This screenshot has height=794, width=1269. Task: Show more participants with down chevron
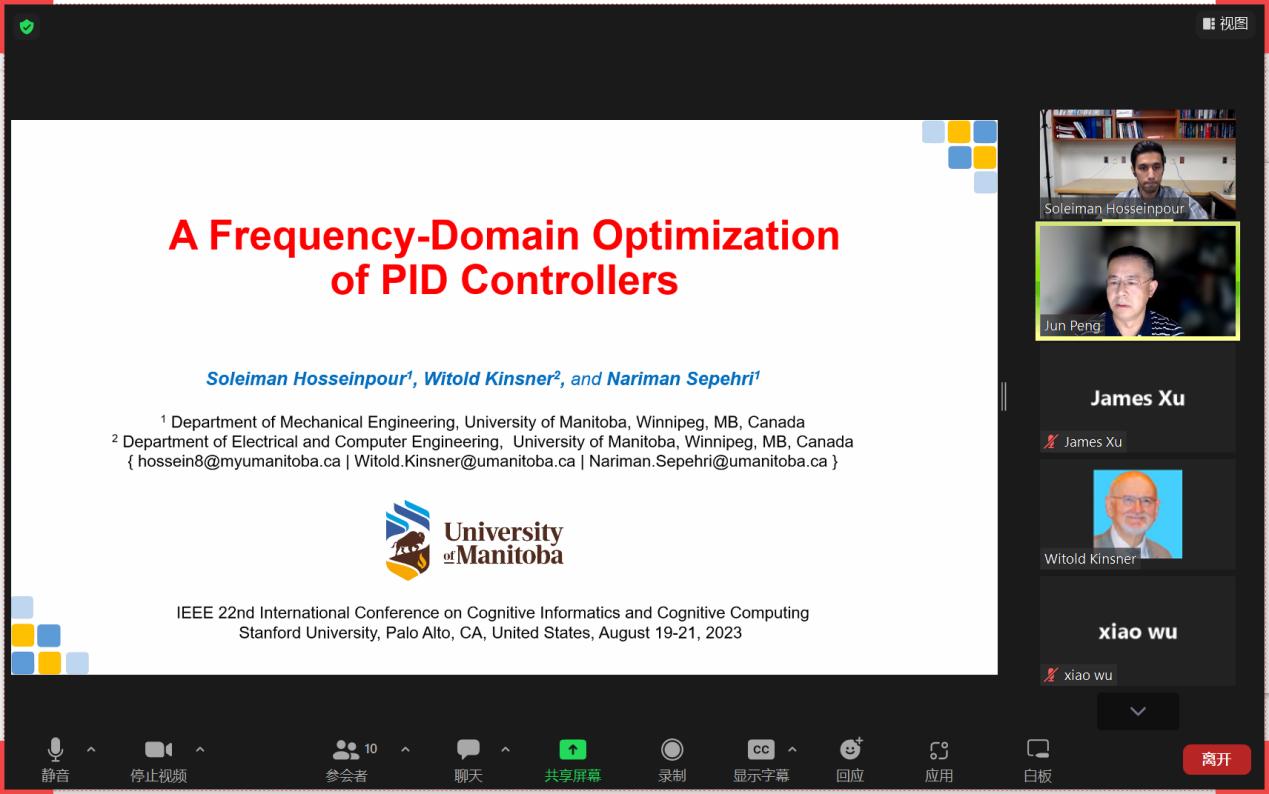pos(1138,711)
